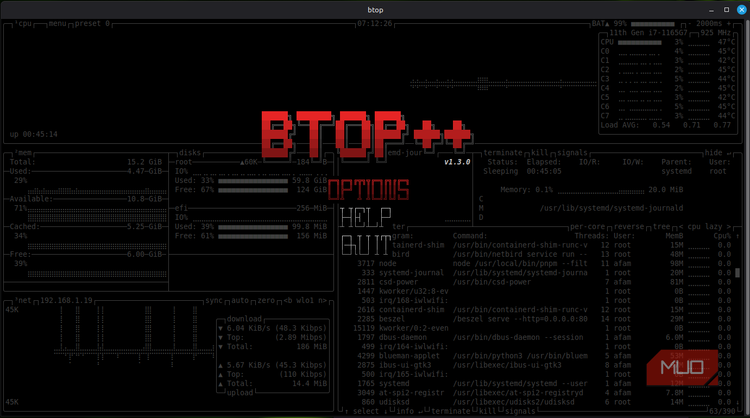Click the battery 99% meter
This screenshot has height=418, width=750.
pyautogui.click(x=652, y=24)
